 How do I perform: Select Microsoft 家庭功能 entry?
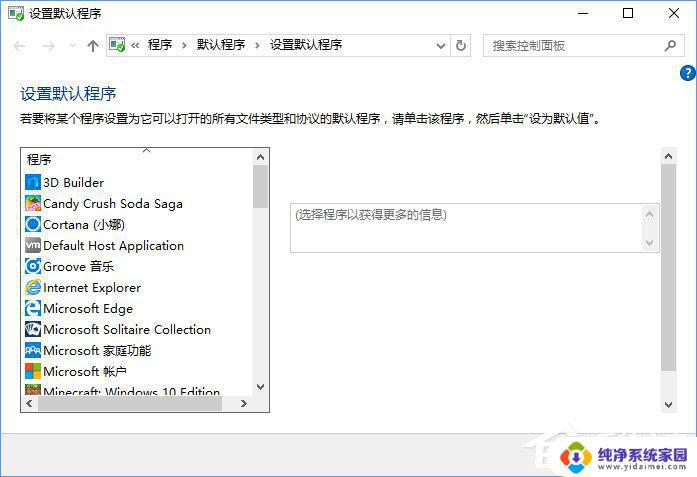coord(97,350)
